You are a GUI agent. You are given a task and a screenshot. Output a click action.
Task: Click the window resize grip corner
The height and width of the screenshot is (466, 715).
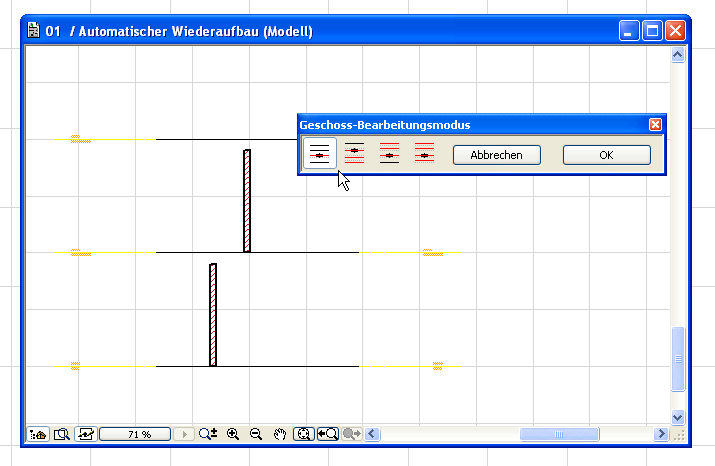pos(679,435)
